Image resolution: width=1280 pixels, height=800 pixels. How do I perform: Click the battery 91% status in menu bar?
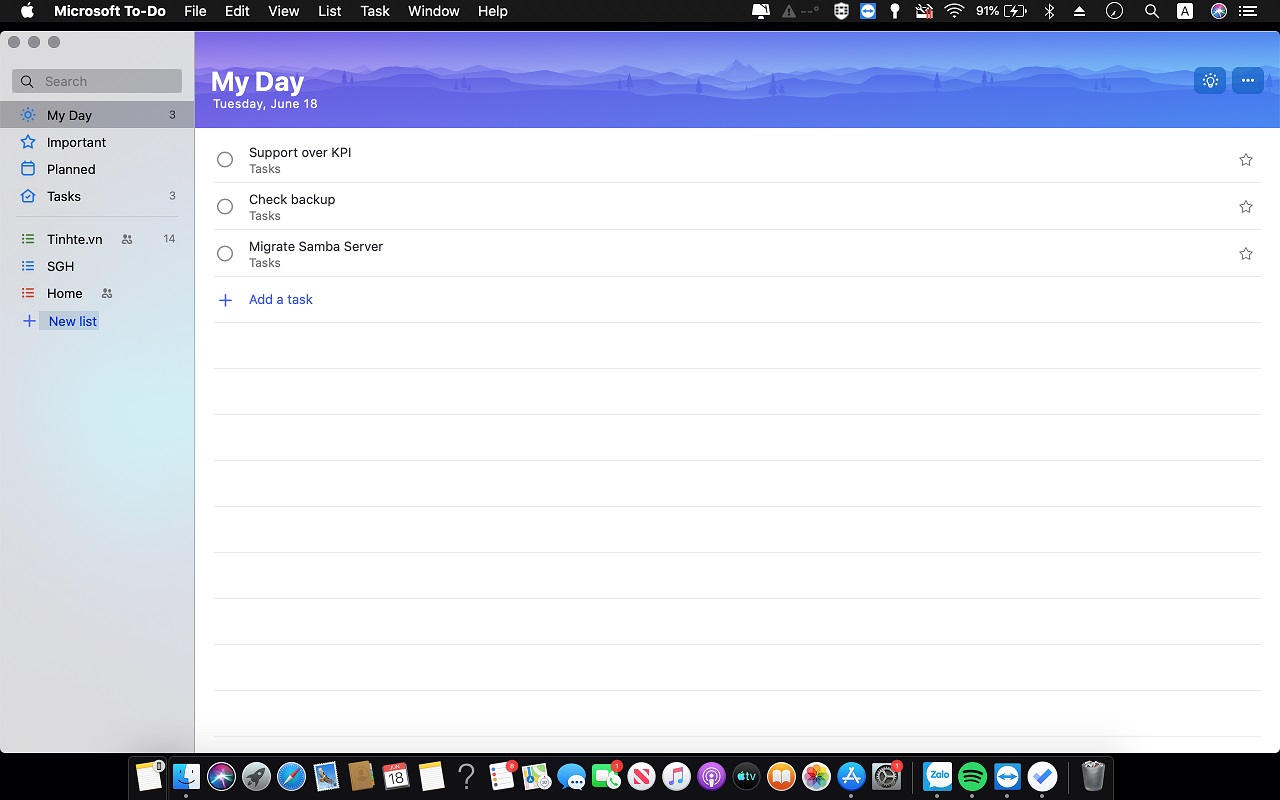point(1001,11)
